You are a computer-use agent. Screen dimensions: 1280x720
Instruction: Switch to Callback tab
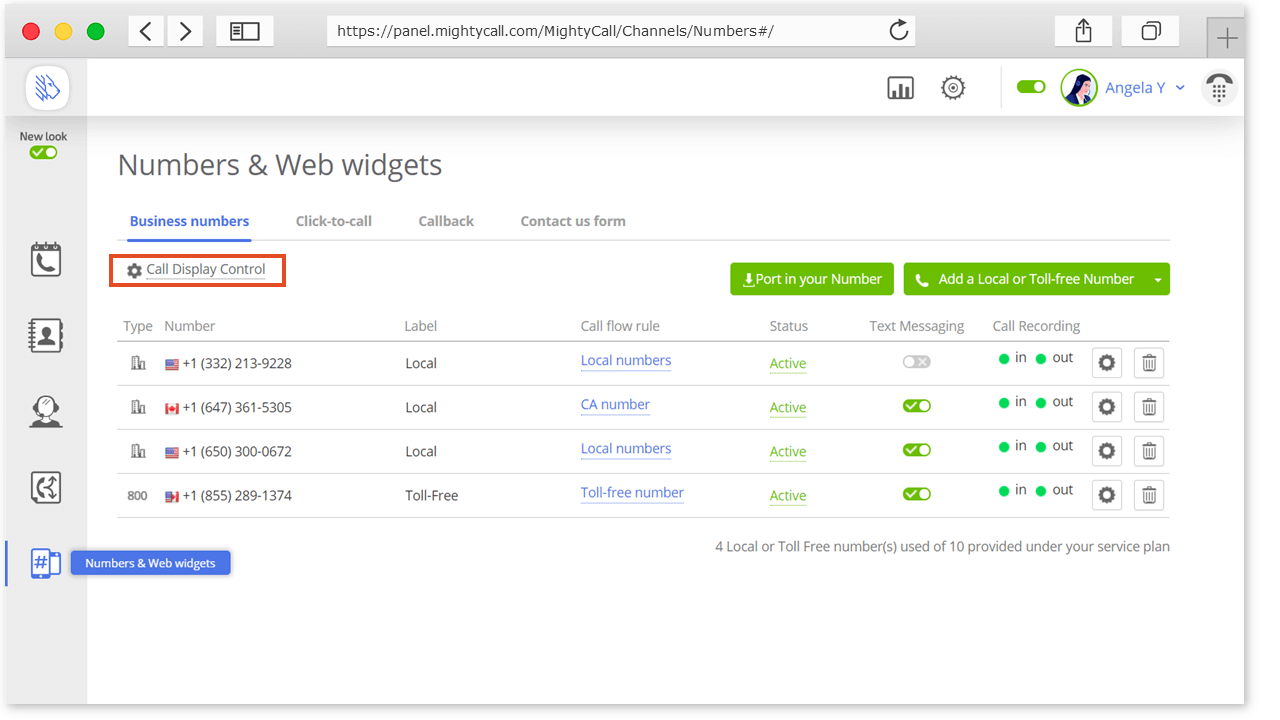coord(446,221)
